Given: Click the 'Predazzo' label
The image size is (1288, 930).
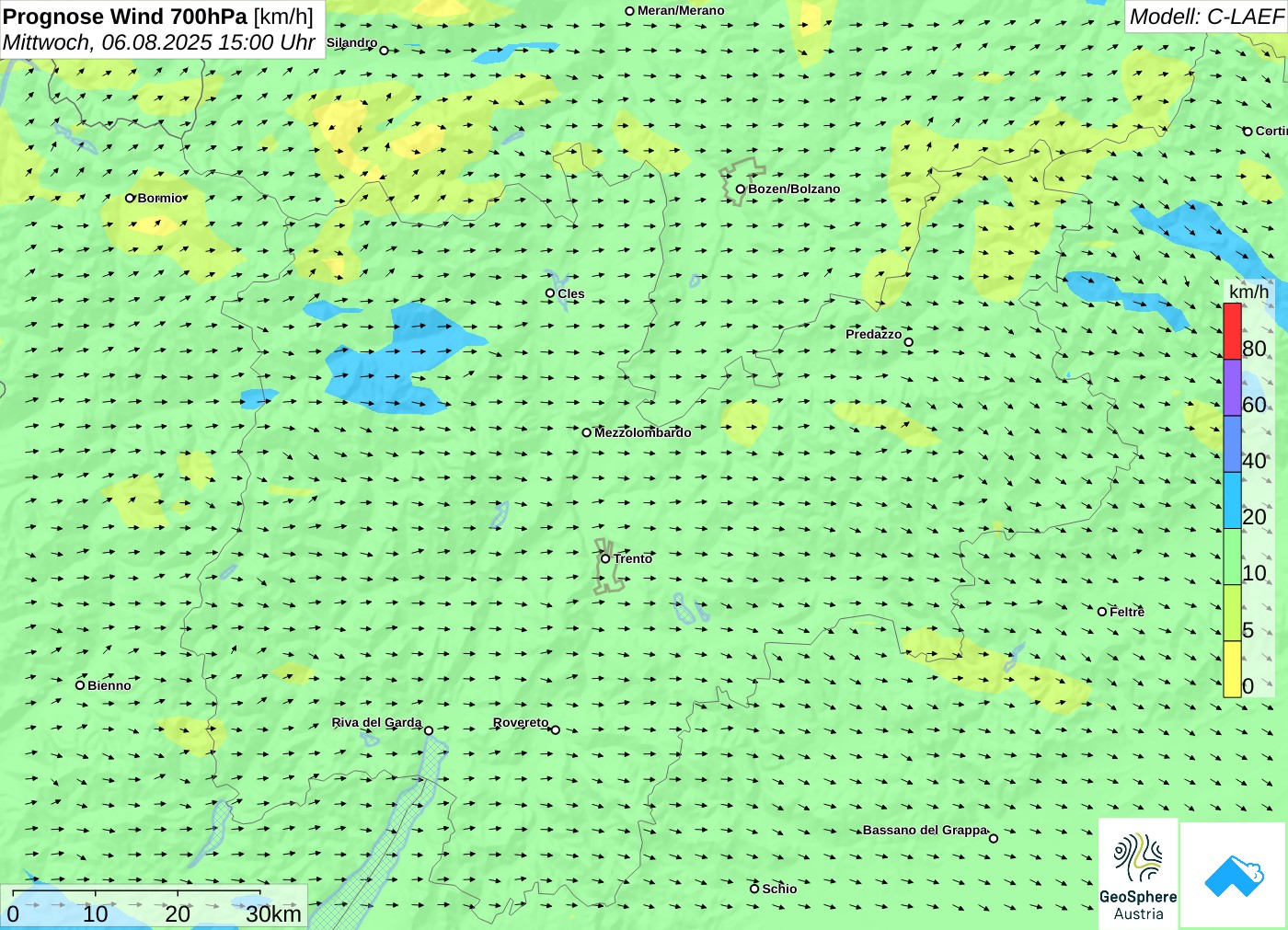Looking at the screenshot, I should (x=873, y=334).
